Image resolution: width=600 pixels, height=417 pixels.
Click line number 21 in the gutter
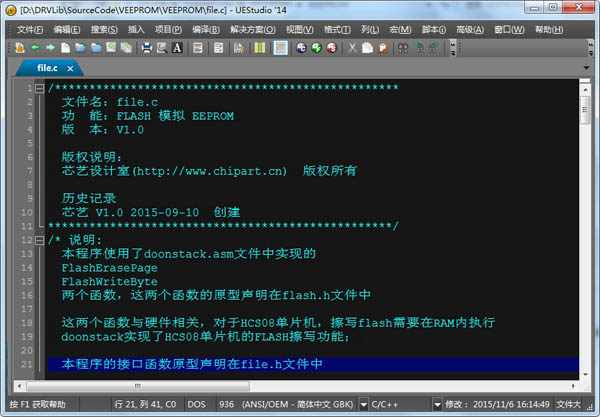coord(27,364)
